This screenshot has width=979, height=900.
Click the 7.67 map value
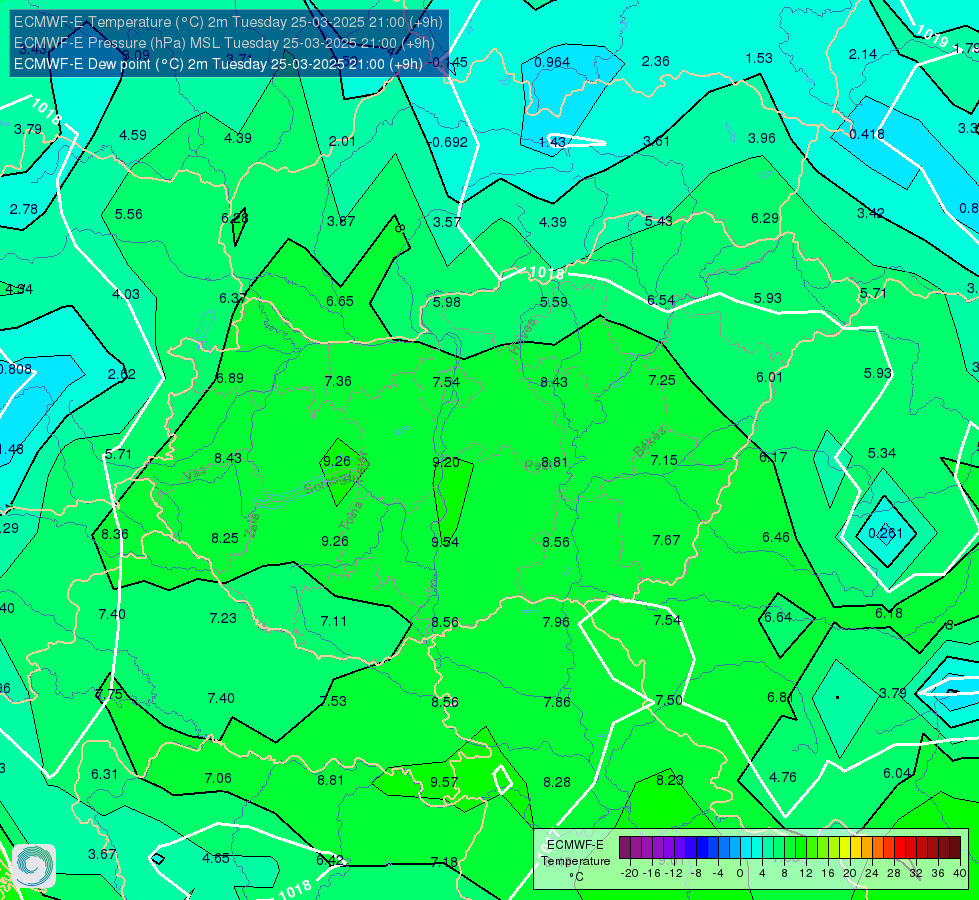[666, 540]
